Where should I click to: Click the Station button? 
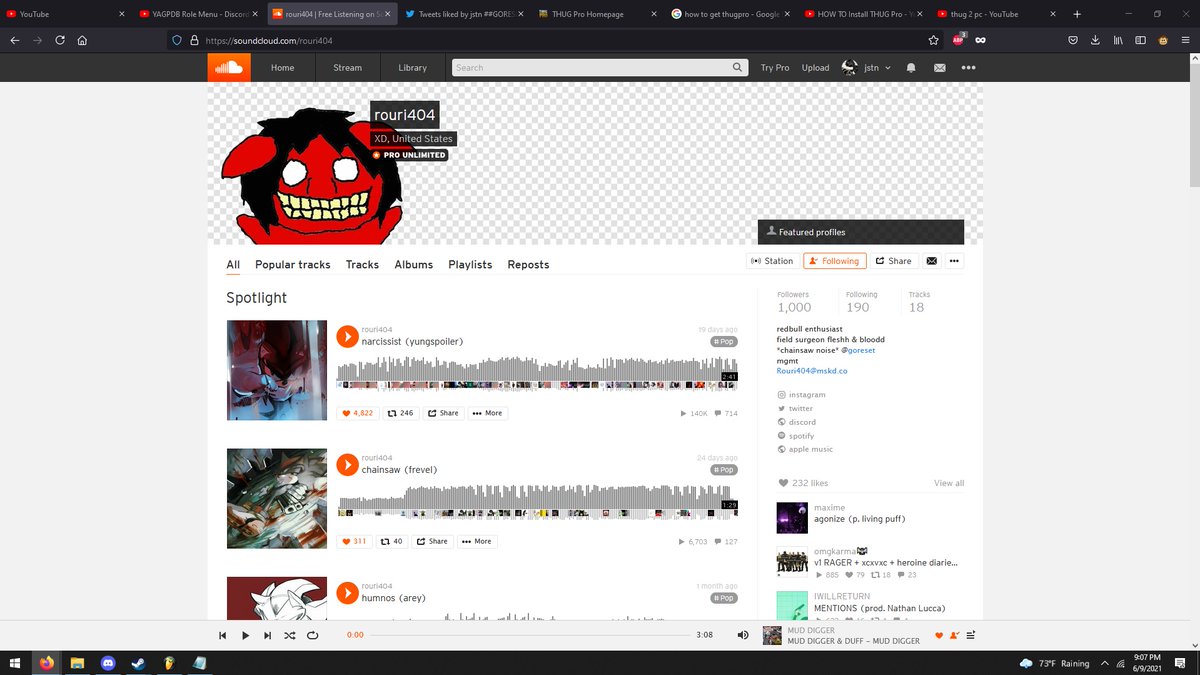pyautogui.click(x=772, y=261)
